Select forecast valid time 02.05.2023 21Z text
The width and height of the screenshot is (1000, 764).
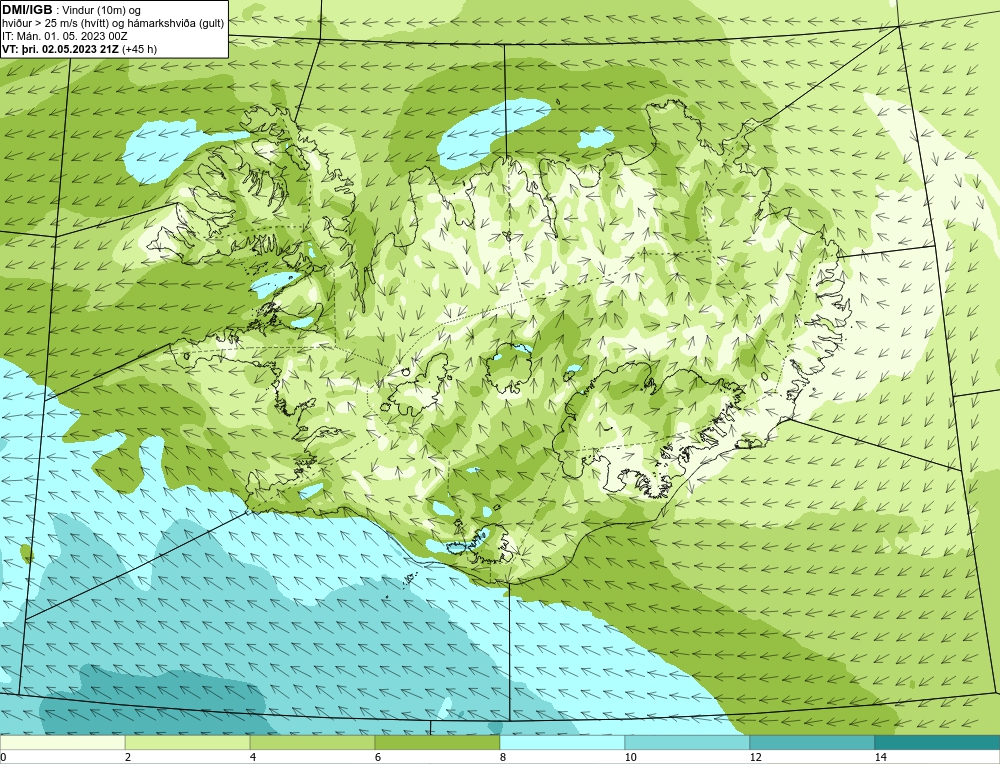70,48
